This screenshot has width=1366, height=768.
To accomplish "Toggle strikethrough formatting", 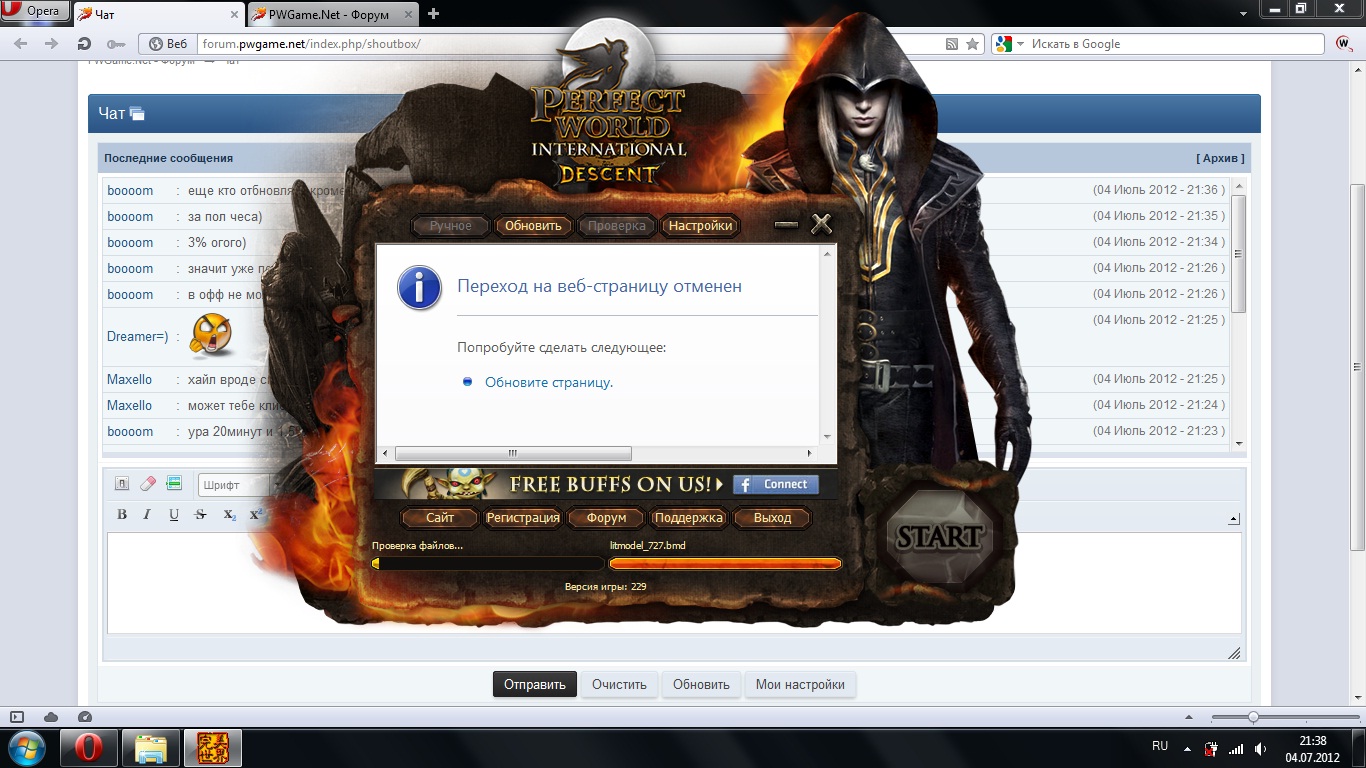I will (x=200, y=514).
